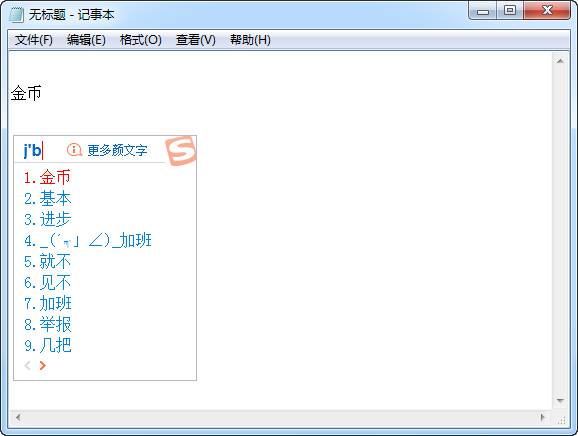The width and height of the screenshot is (578, 436).
Task: Click the j'b pinyin input field
Action: click(33, 150)
